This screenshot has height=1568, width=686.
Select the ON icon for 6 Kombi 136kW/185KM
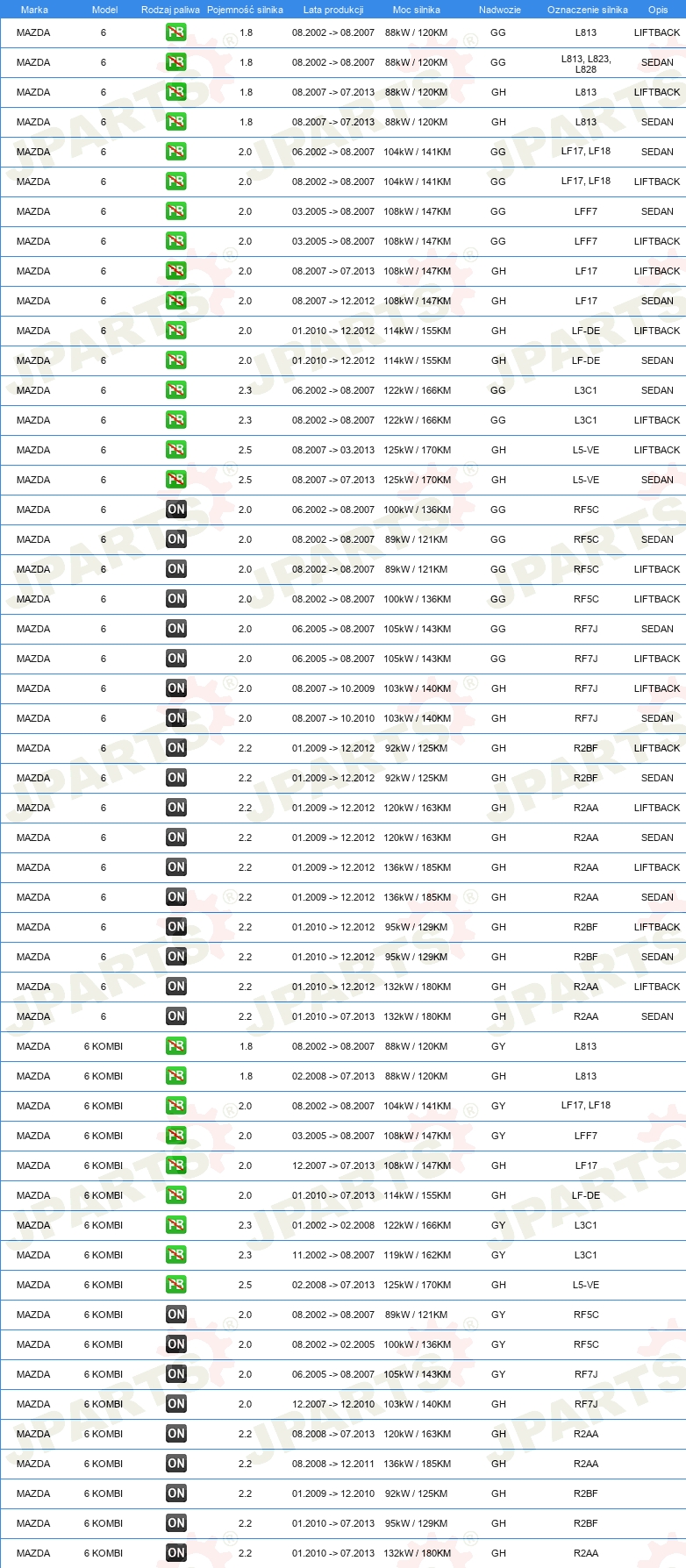(x=175, y=1464)
